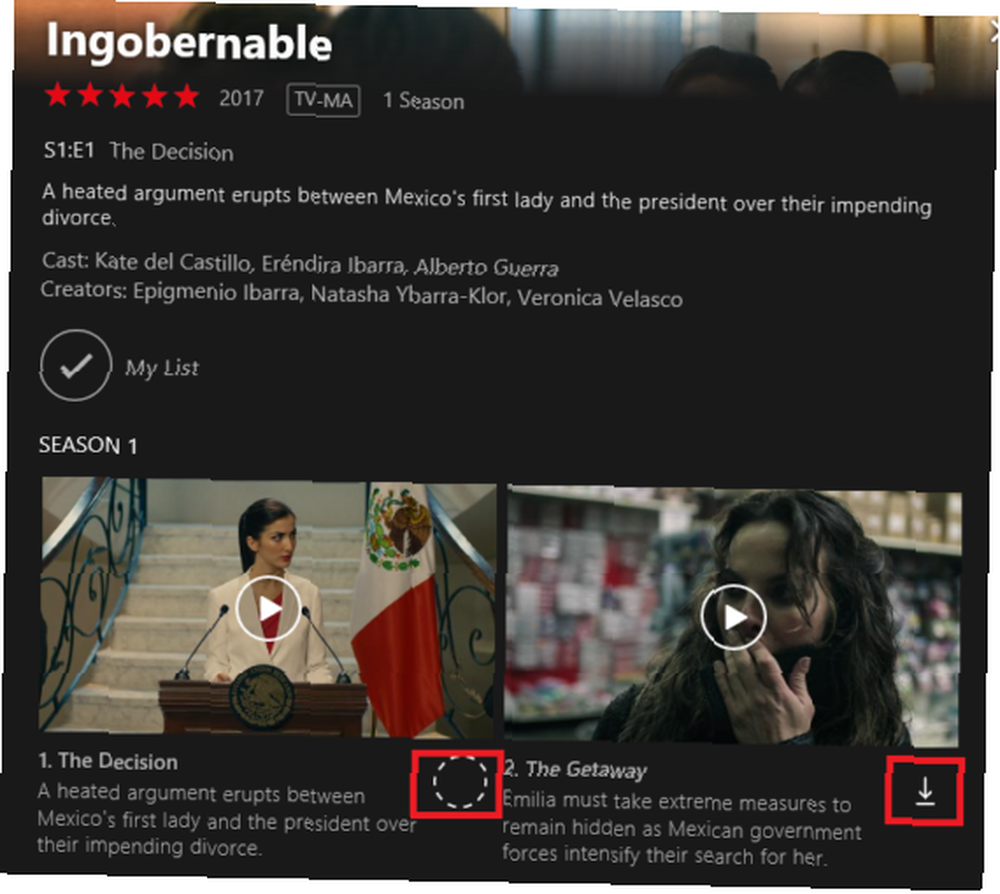1000x894 pixels.
Task: Toggle the My List checkmark
Action: (x=76, y=365)
